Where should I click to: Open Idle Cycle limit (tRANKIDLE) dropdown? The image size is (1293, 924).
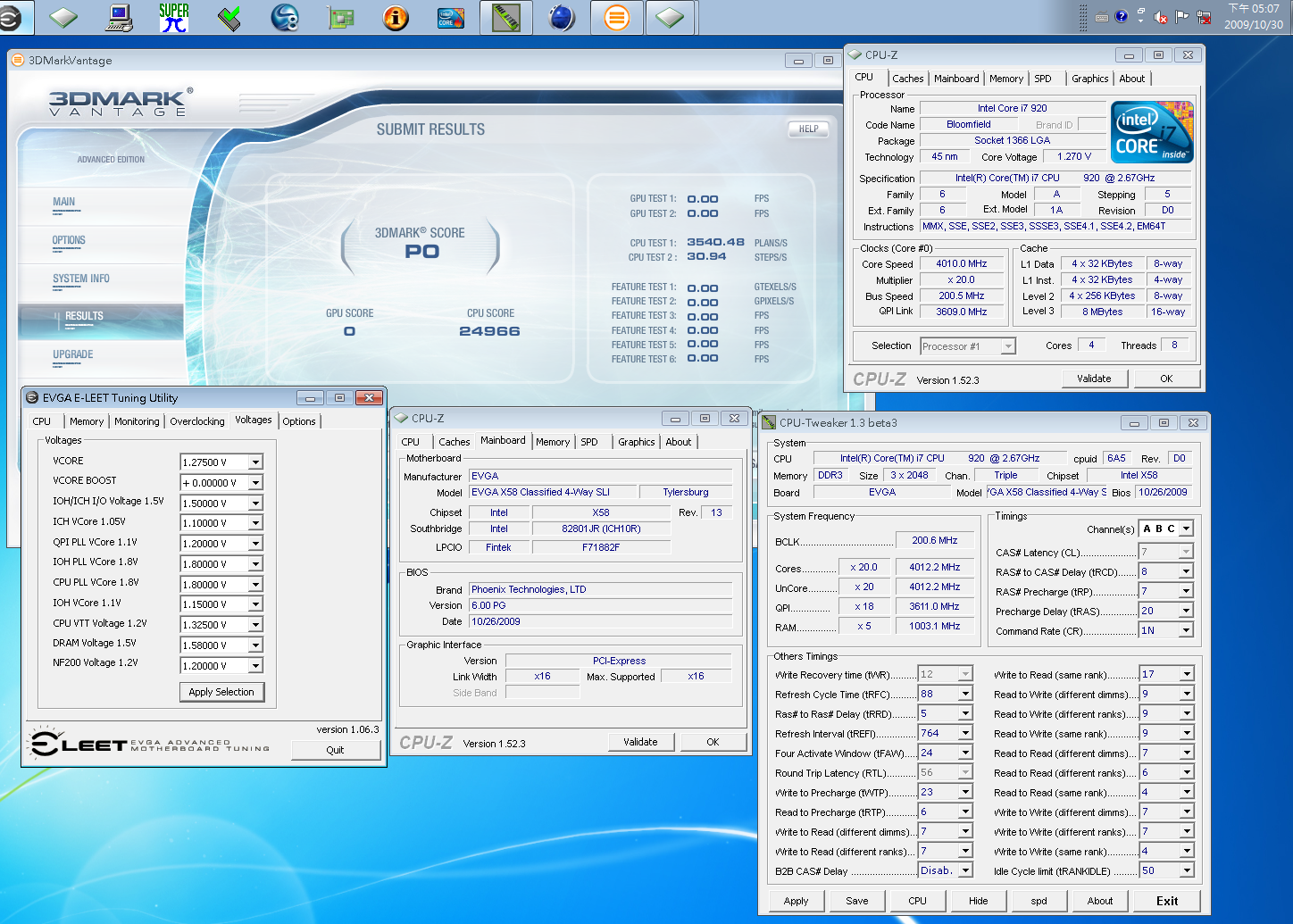pos(1186,870)
